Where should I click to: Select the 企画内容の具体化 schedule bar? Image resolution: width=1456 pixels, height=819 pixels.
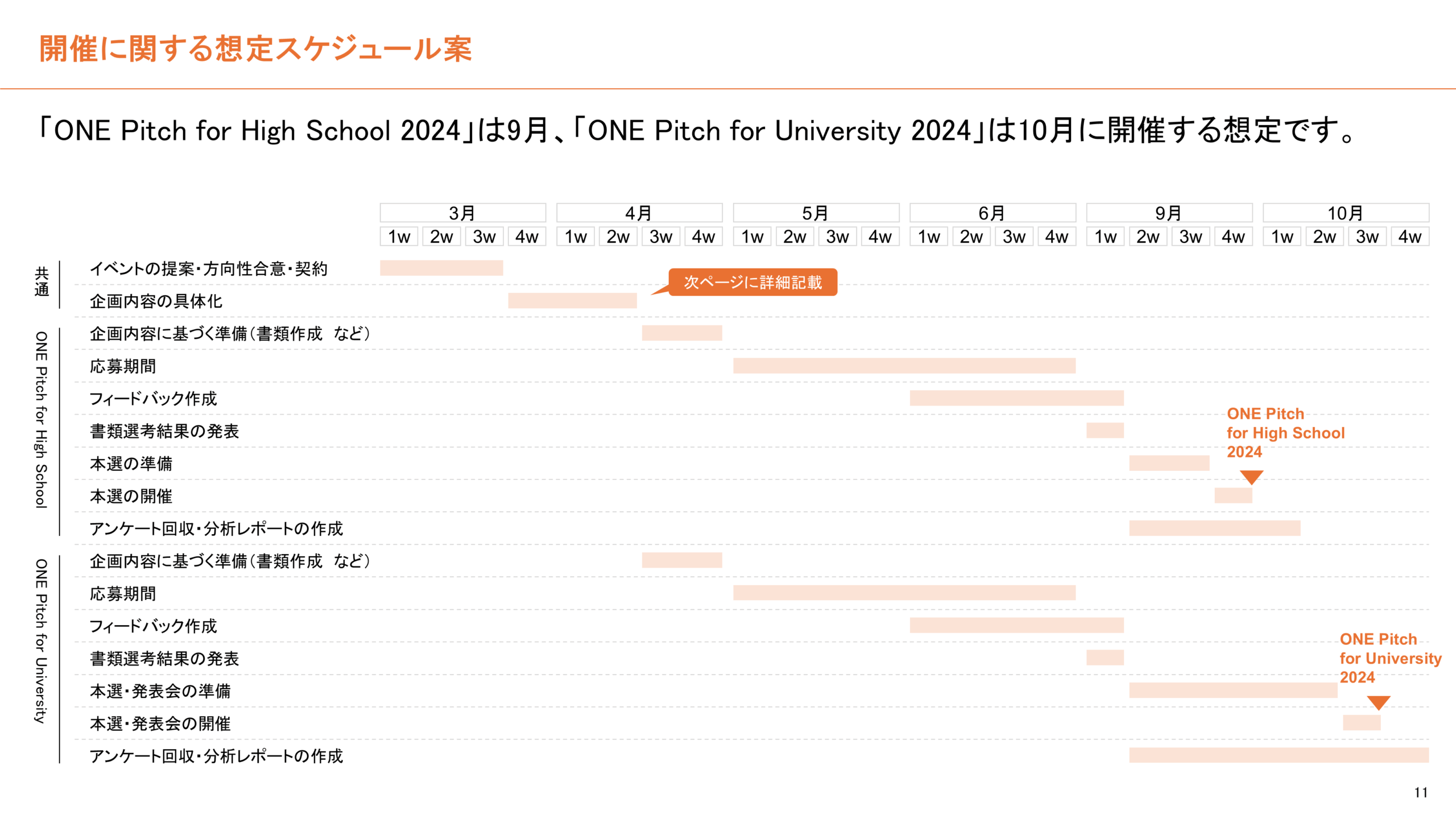572,300
